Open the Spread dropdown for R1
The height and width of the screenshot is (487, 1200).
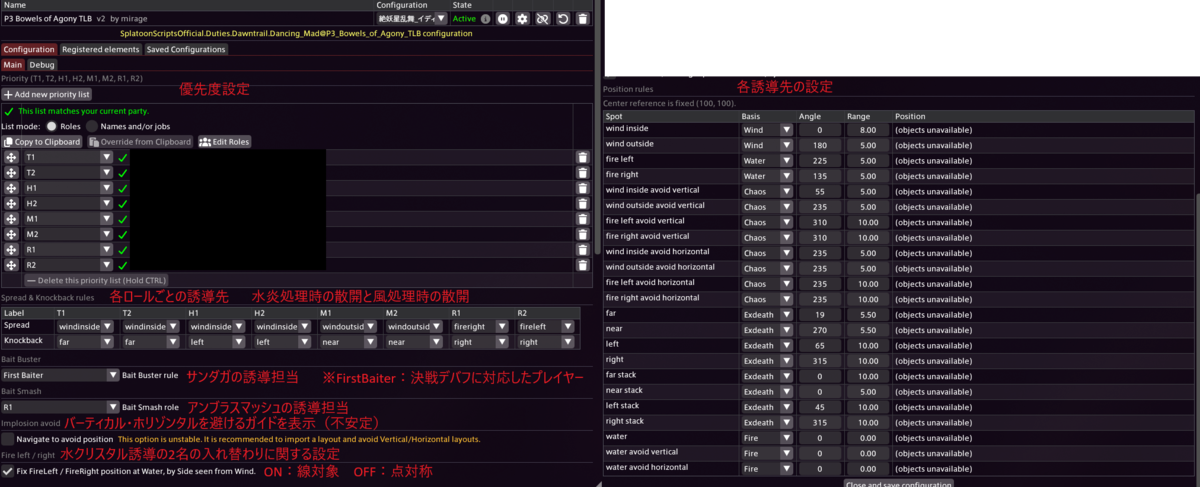click(481, 326)
